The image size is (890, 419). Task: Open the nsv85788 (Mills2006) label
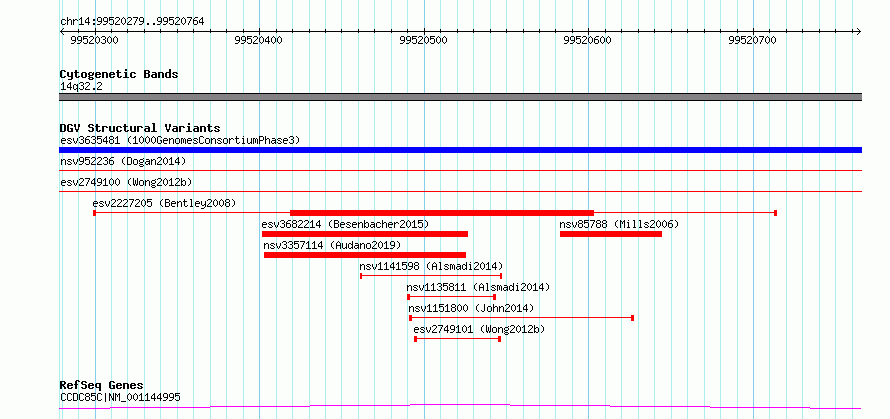(619, 224)
